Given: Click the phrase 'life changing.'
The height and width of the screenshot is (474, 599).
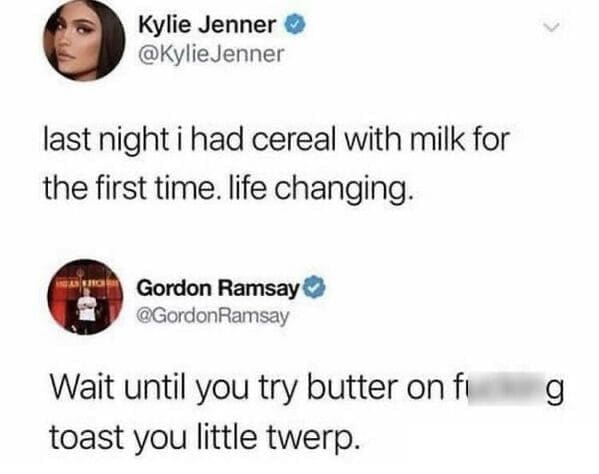Looking at the screenshot, I should pyautogui.click(x=321, y=189).
